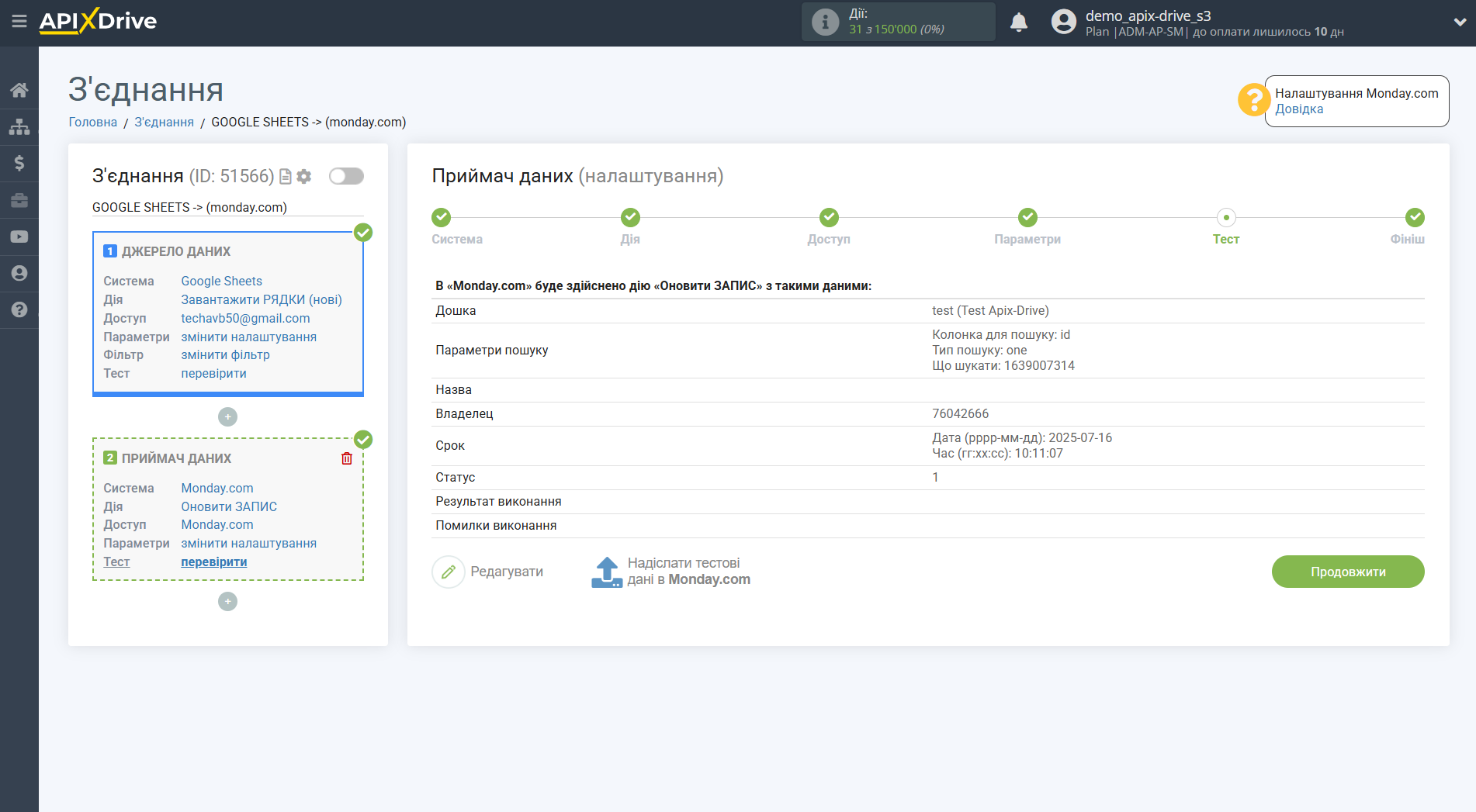This screenshot has height=812, width=1476.
Task: Open the hamburger menu
Action: coord(19,21)
